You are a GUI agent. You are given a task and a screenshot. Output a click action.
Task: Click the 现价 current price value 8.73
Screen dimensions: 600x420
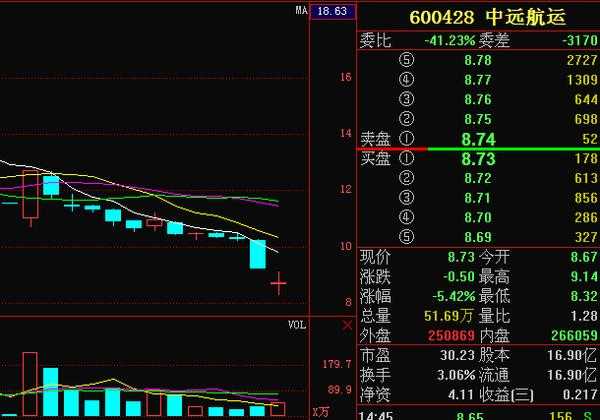tap(461, 257)
